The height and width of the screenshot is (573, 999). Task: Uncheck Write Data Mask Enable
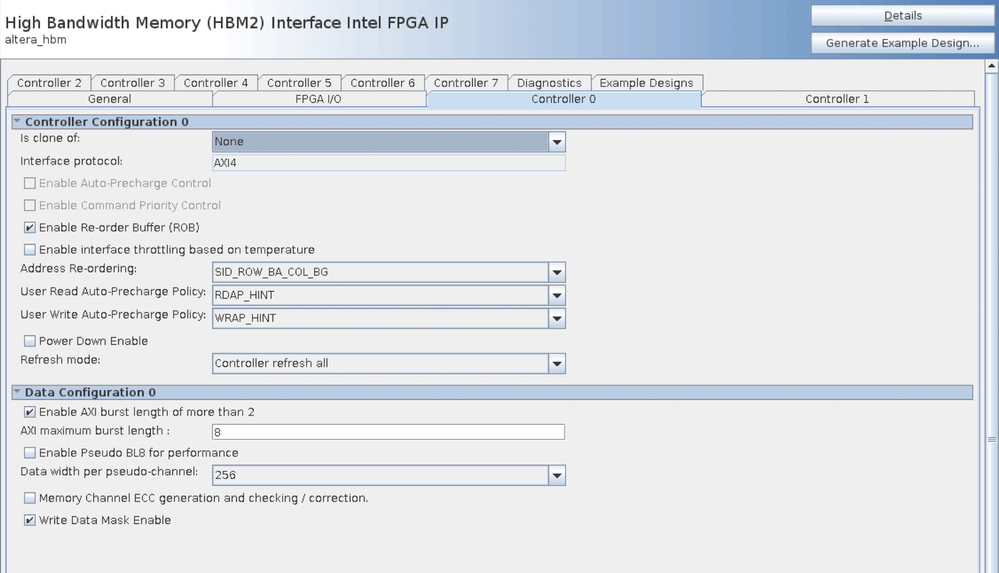click(29, 521)
